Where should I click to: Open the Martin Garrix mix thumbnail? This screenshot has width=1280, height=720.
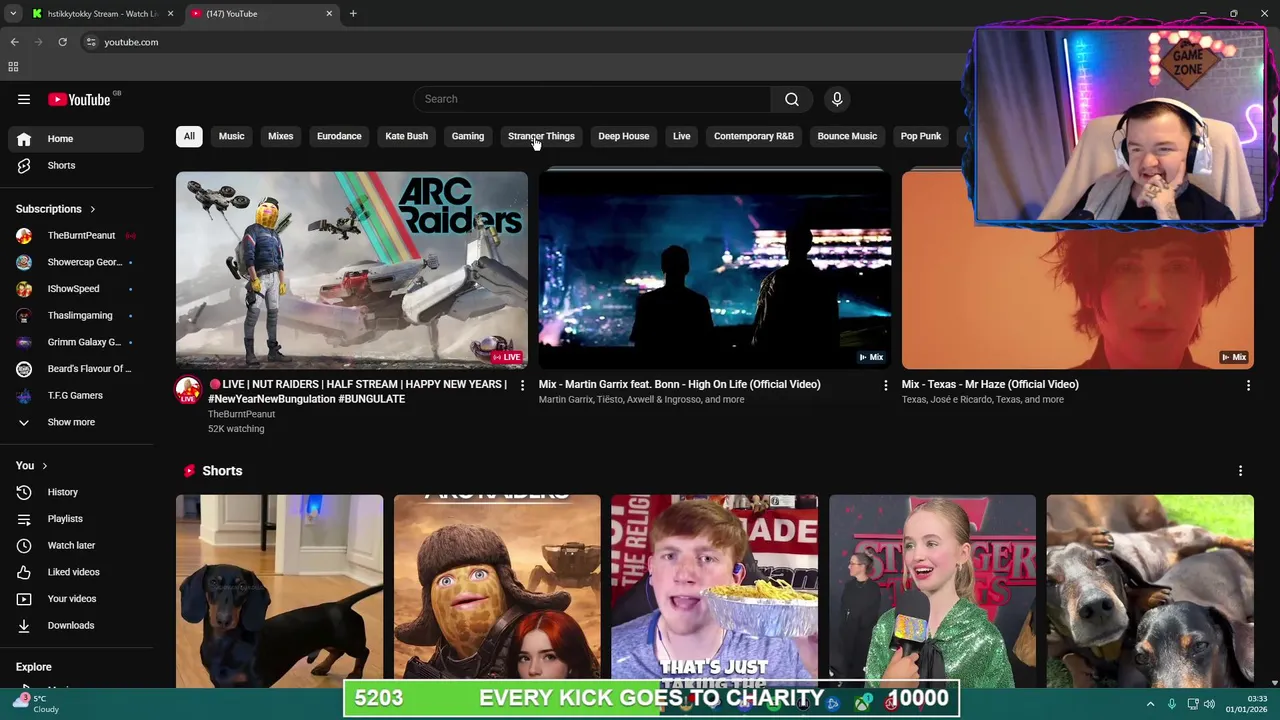(715, 270)
